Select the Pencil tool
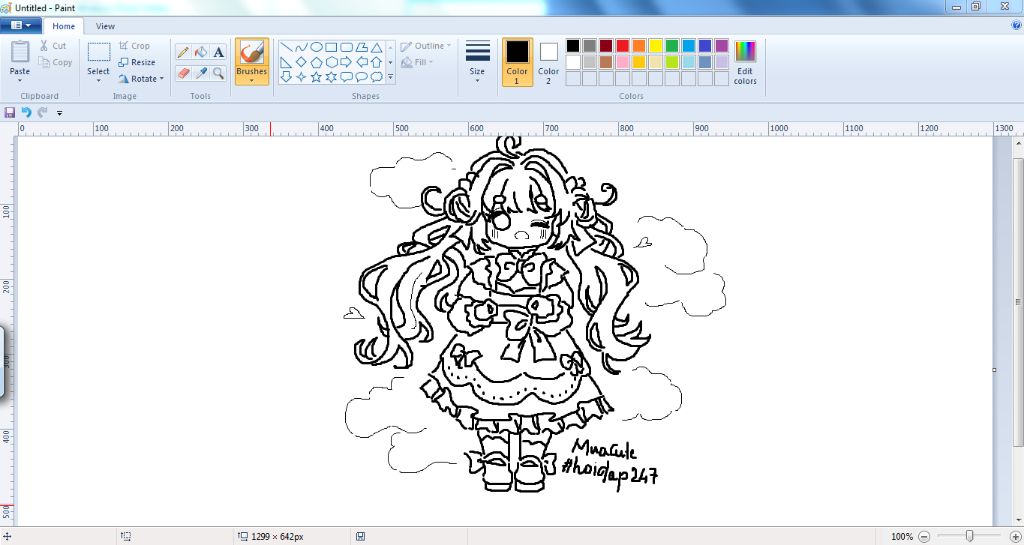This screenshot has width=1024, height=545. pyautogui.click(x=184, y=53)
